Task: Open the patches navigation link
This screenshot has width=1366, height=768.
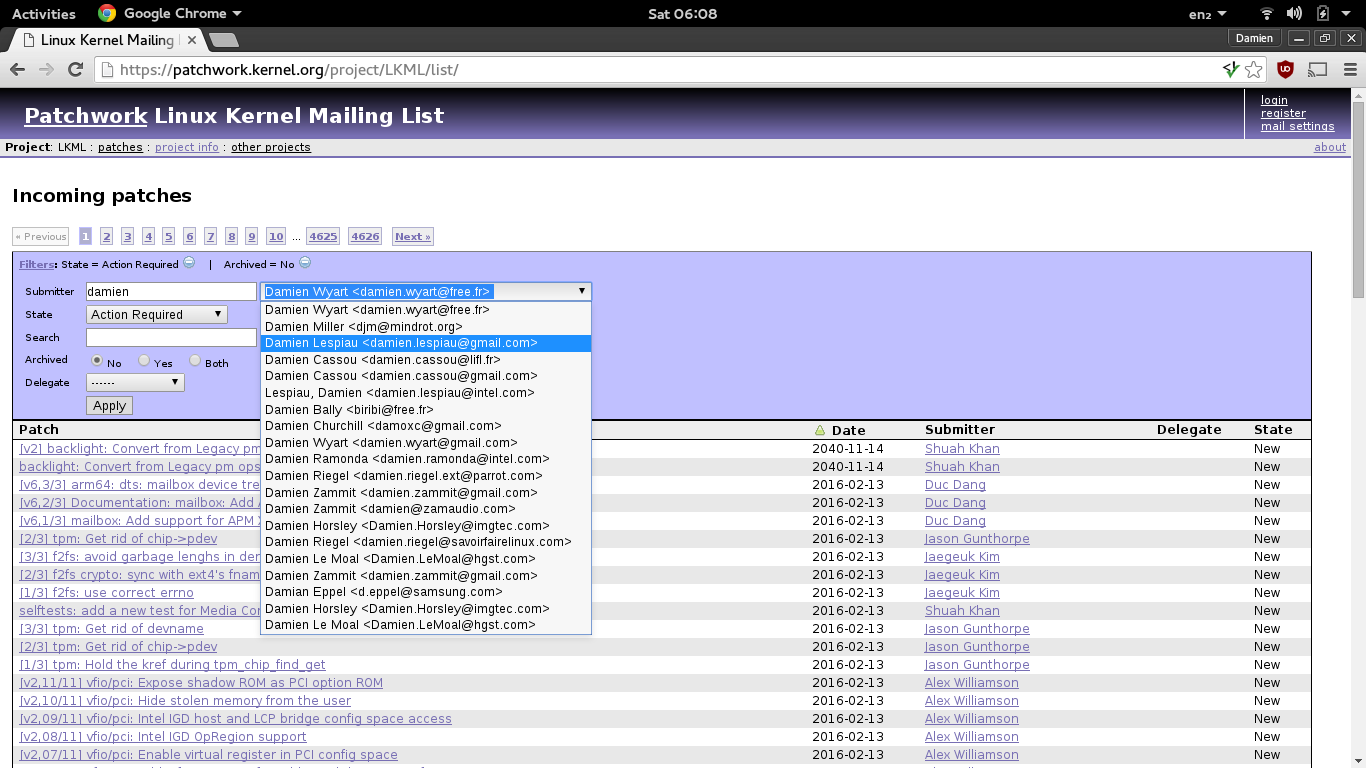Action: tap(120, 147)
